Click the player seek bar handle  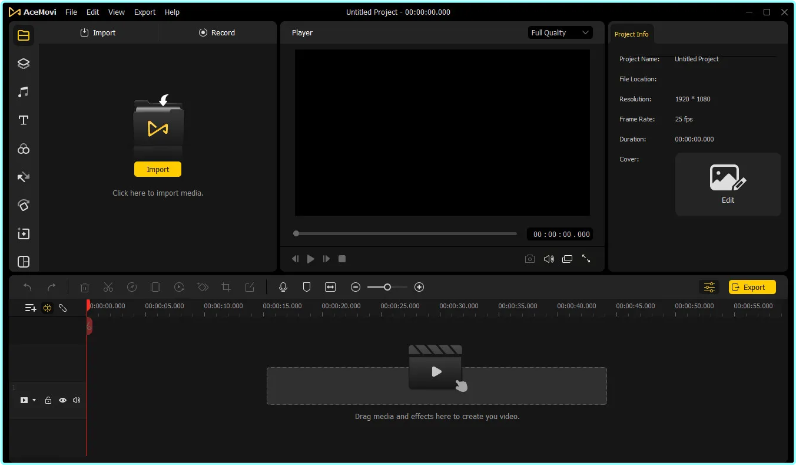(x=296, y=234)
